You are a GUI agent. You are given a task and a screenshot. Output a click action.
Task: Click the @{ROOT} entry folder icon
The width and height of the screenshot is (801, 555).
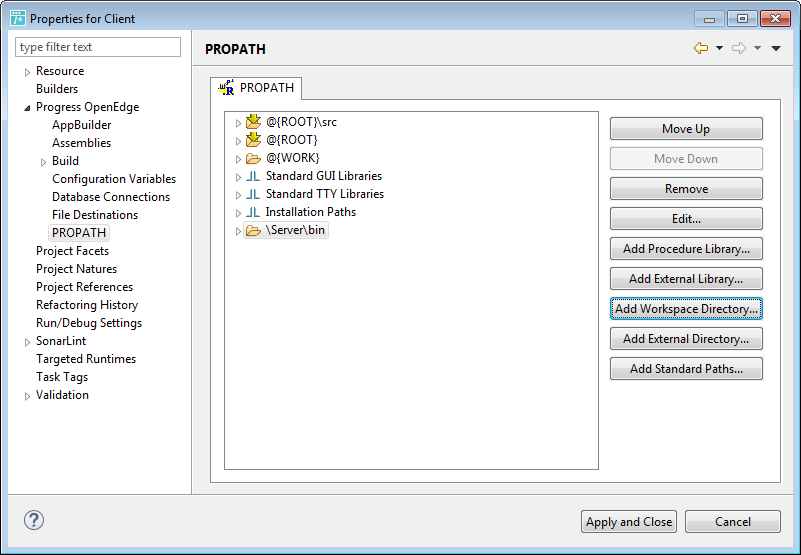click(253, 140)
